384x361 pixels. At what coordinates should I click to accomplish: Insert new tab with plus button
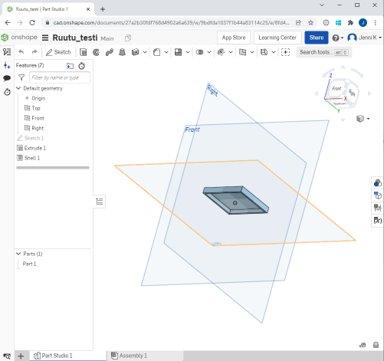coord(21,356)
